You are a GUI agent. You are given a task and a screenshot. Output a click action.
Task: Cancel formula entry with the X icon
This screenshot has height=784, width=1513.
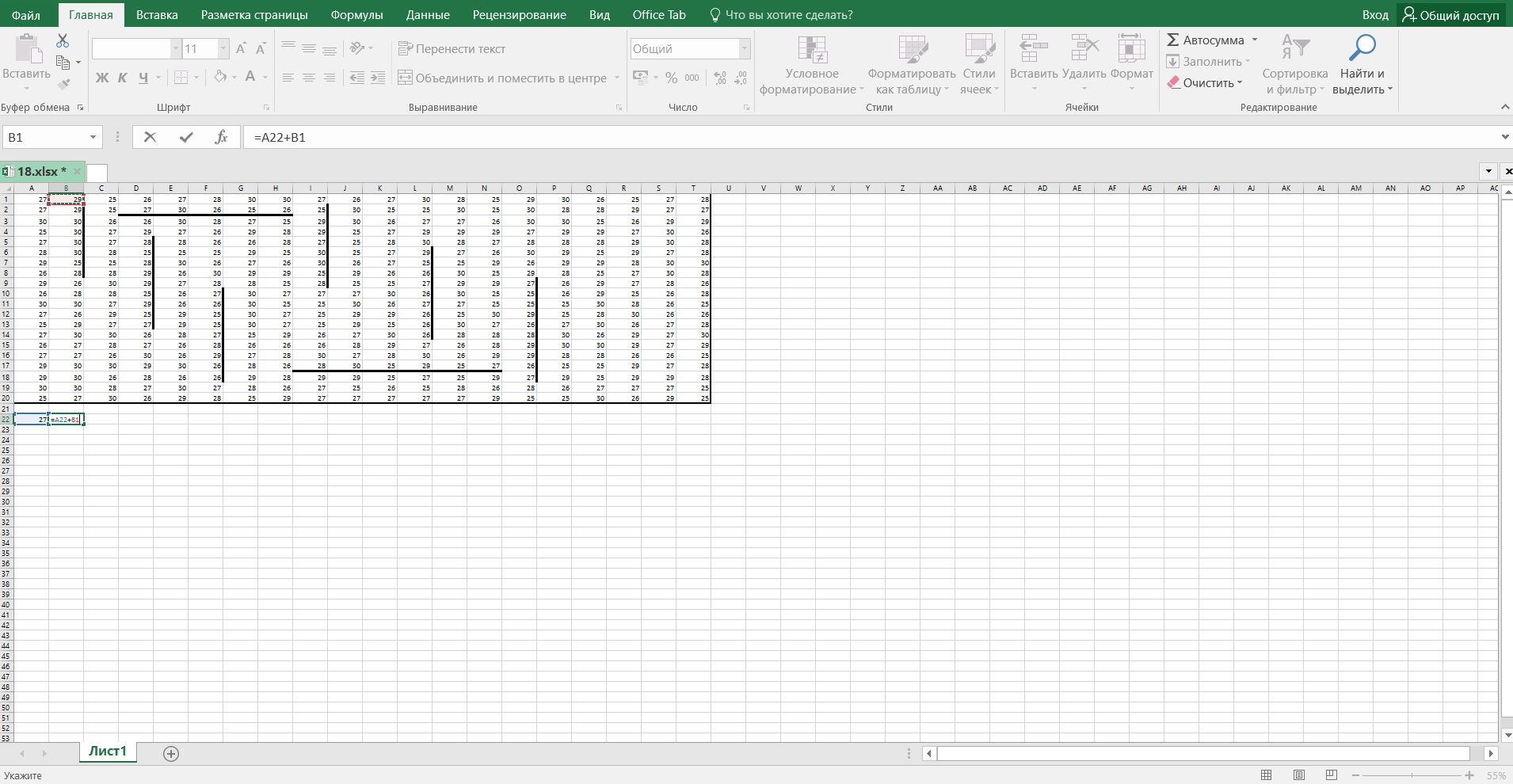[x=150, y=137]
